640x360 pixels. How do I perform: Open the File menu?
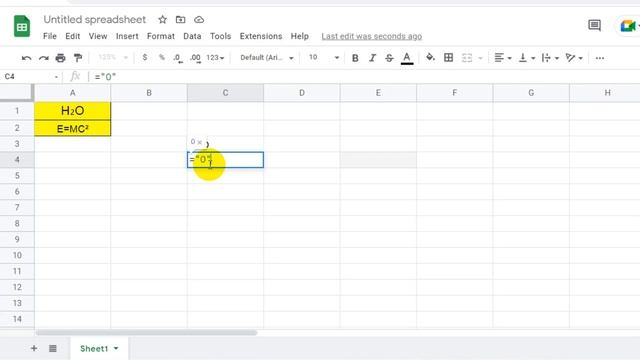50,36
